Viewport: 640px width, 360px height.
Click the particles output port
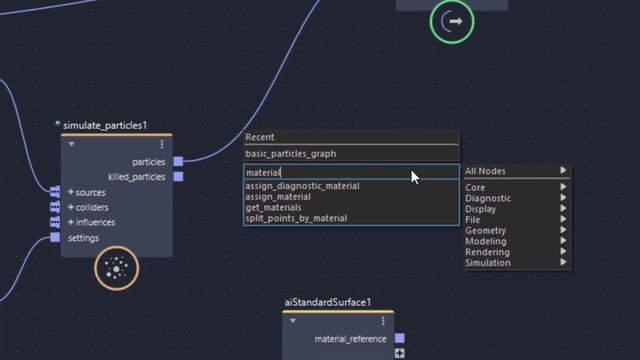(x=178, y=162)
